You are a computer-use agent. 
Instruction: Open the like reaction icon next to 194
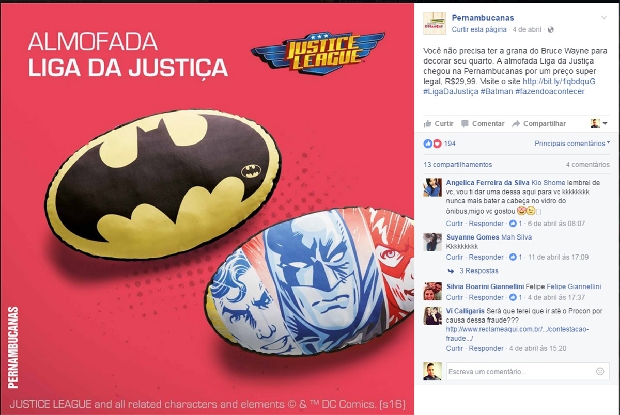[x=428, y=143]
